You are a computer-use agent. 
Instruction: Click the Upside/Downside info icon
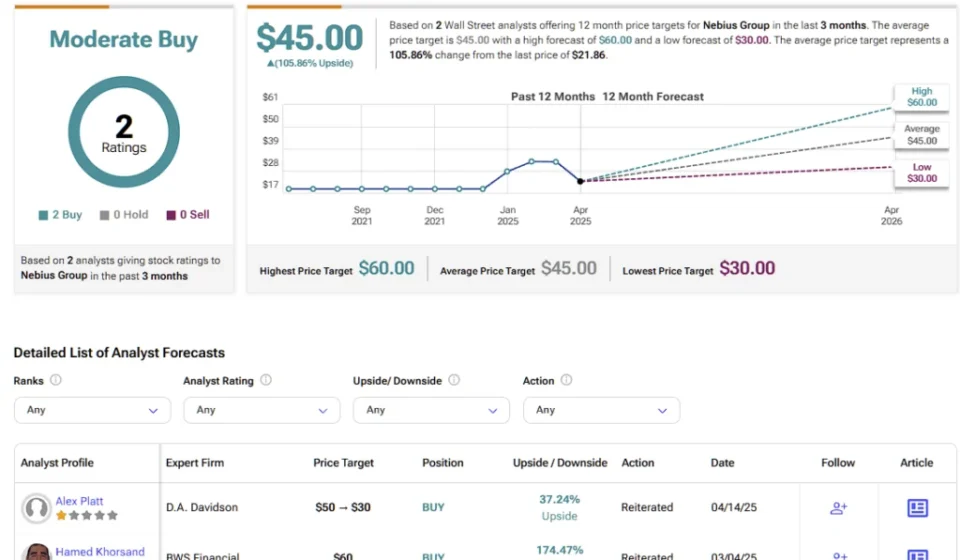454,380
